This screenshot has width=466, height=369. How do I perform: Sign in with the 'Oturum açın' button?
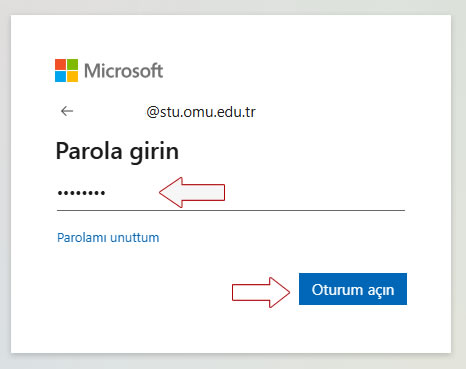coord(353,289)
